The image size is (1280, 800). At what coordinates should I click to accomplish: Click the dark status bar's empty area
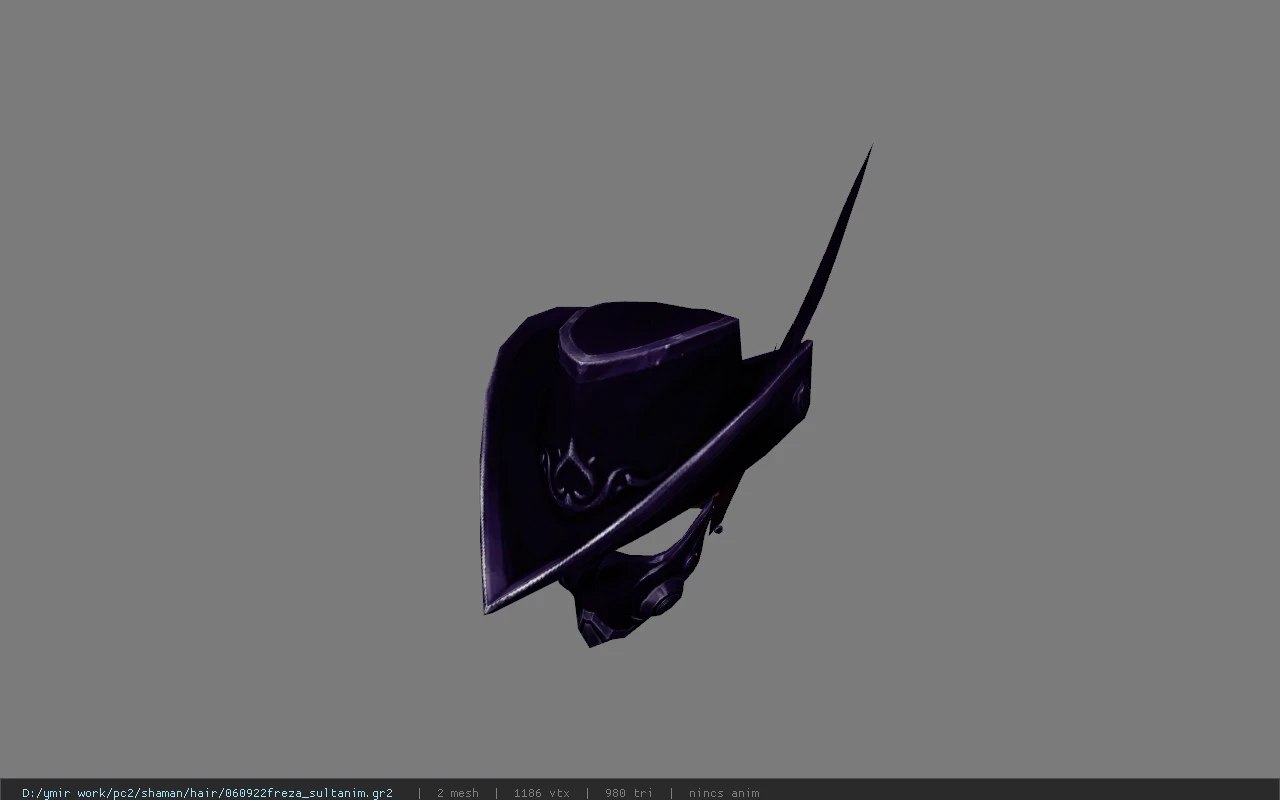point(1020,793)
